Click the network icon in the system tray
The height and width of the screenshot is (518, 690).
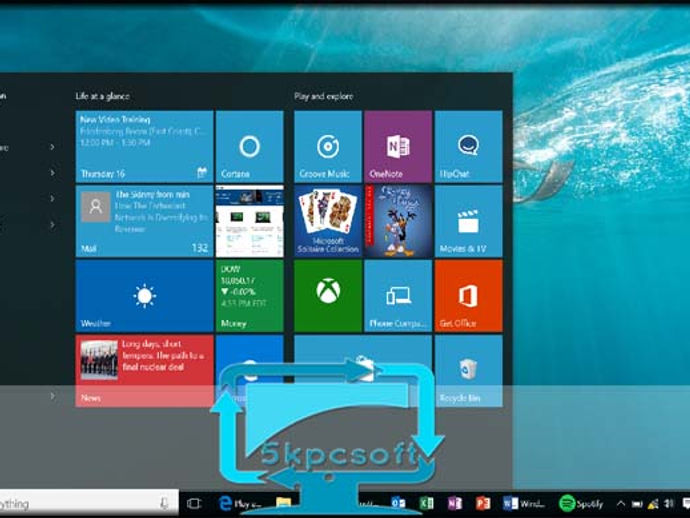point(653,504)
